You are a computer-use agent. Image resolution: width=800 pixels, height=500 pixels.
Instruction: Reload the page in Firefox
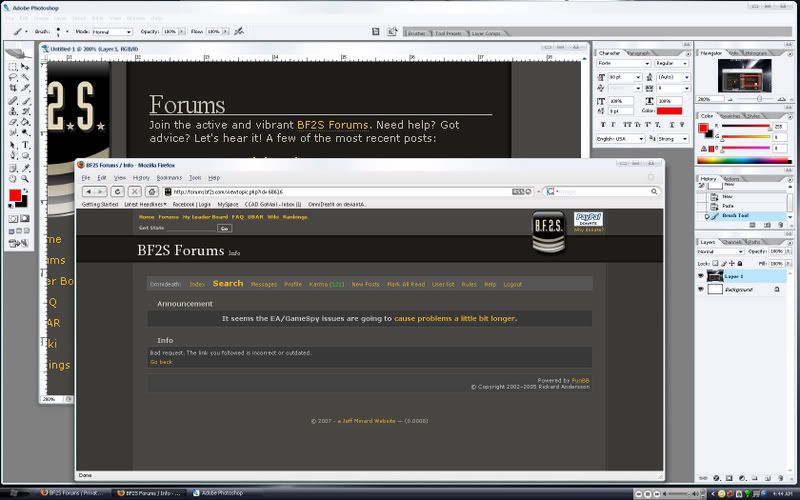point(117,191)
